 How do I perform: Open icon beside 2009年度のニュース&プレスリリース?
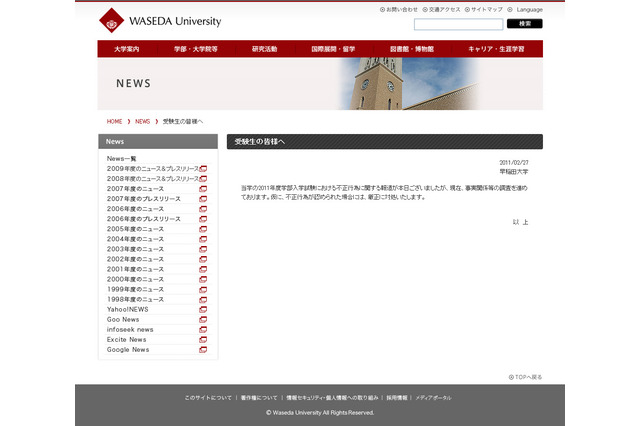pyautogui.click(x=203, y=169)
